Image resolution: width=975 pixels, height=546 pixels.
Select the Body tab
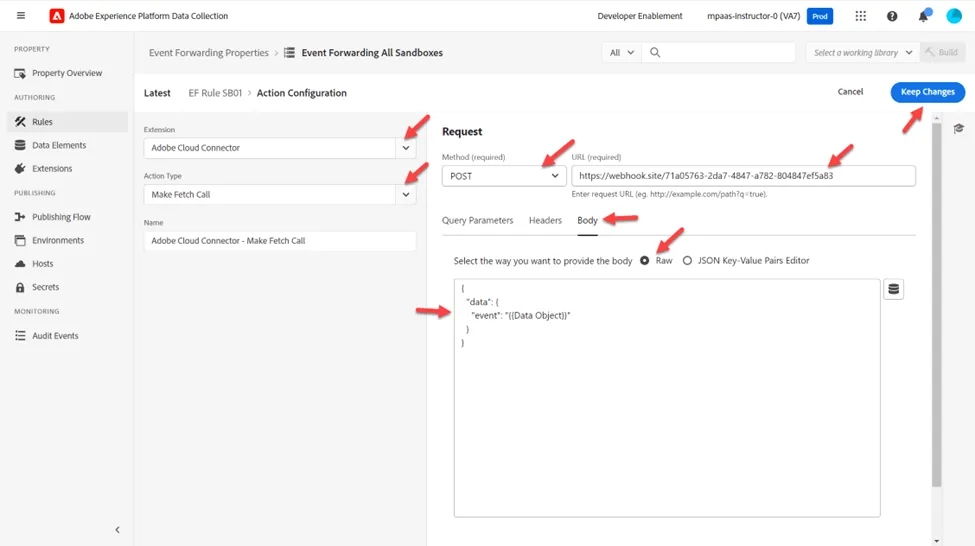pos(587,220)
